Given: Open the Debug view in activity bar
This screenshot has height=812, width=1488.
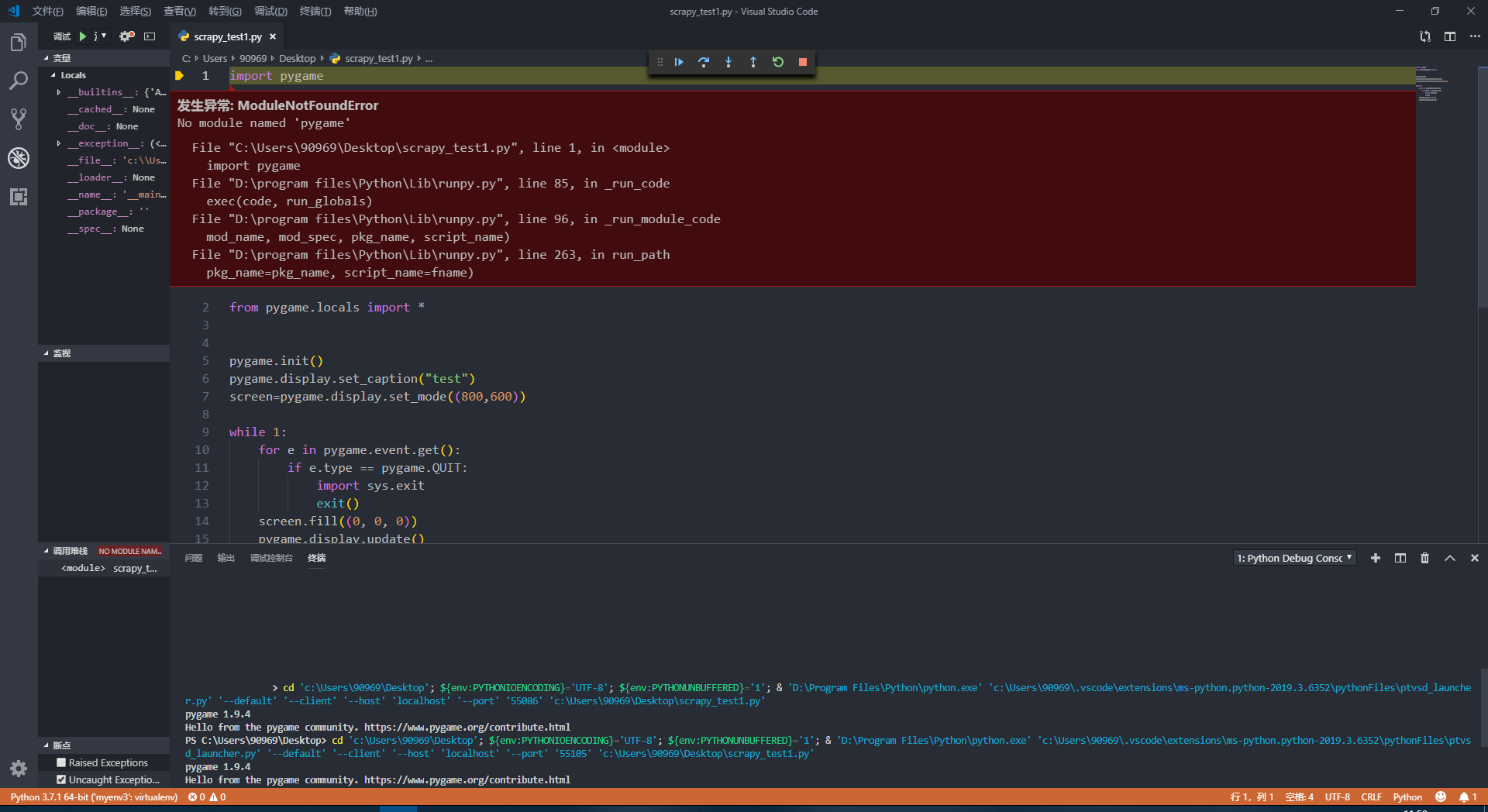Looking at the screenshot, I should click(x=19, y=158).
